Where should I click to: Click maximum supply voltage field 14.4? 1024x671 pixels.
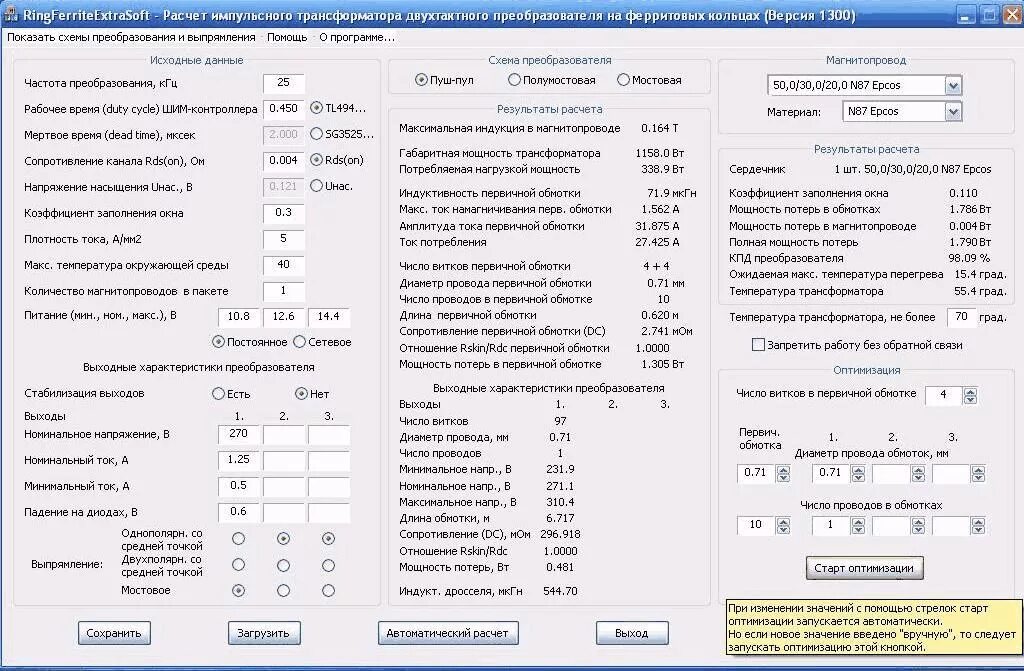point(328,317)
